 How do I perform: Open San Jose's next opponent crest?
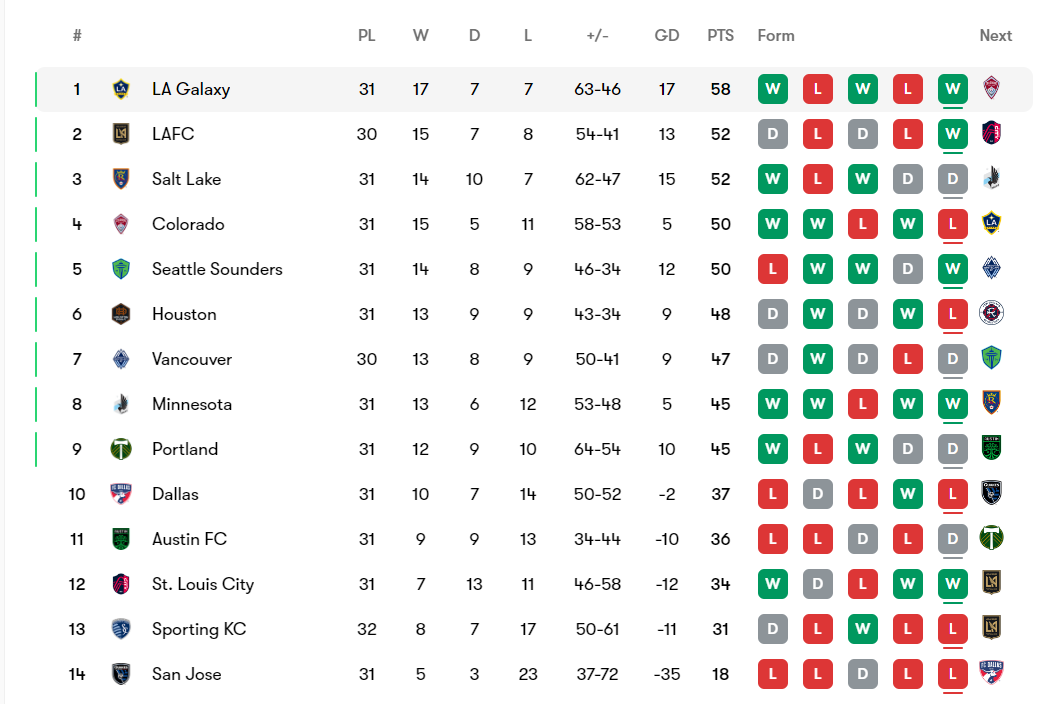point(991,674)
